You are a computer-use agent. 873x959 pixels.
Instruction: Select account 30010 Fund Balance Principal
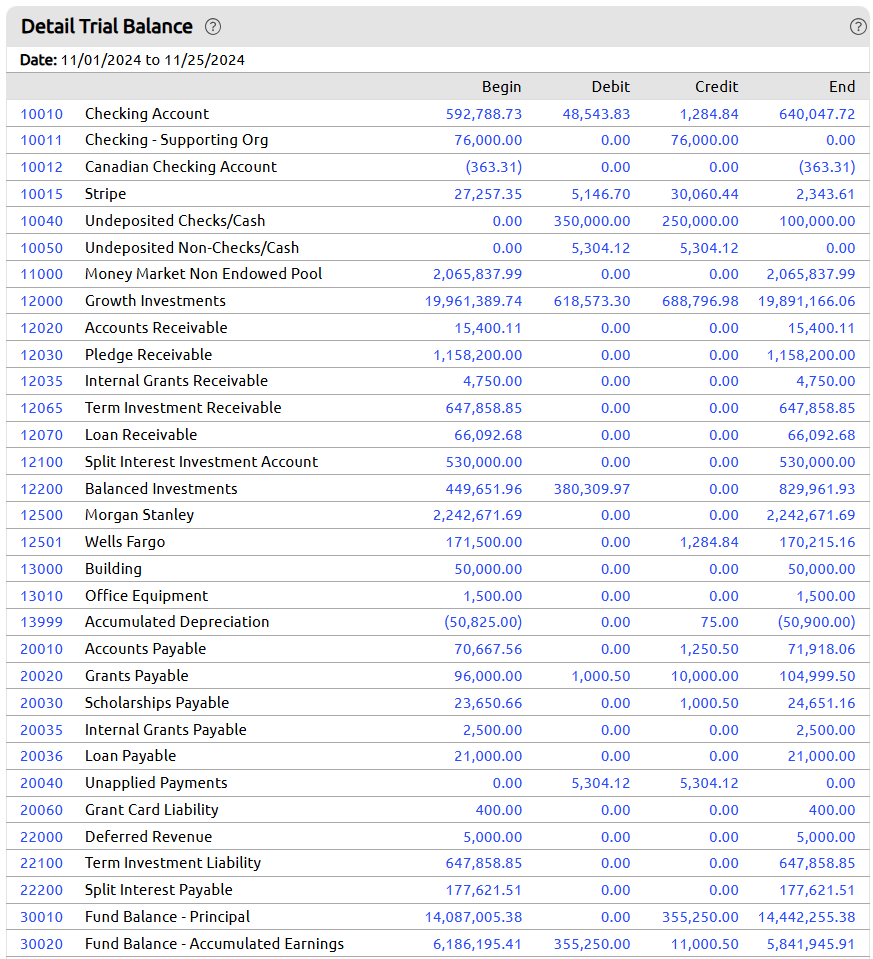tap(42, 917)
